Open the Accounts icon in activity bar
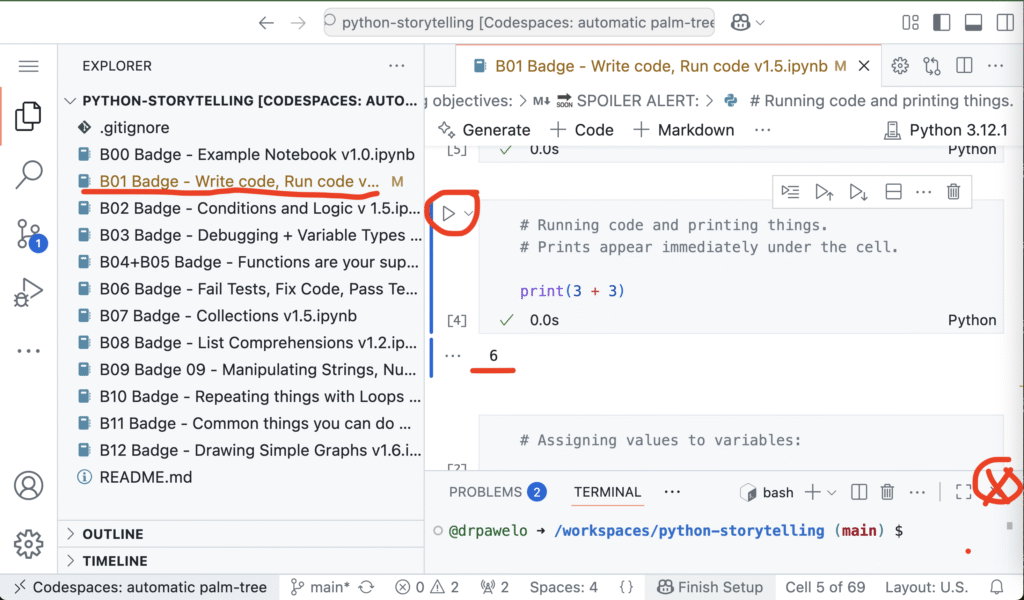Image resolution: width=1024 pixels, height=600 pixels. [29, 486]
